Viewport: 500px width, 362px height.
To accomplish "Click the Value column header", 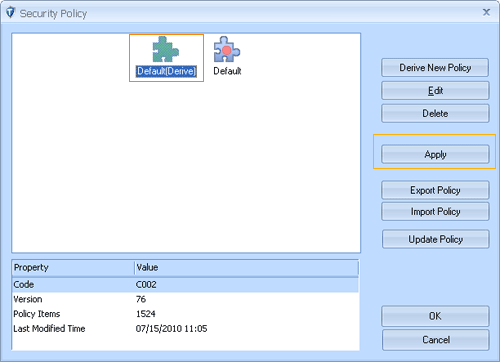I will pos(247,268).
